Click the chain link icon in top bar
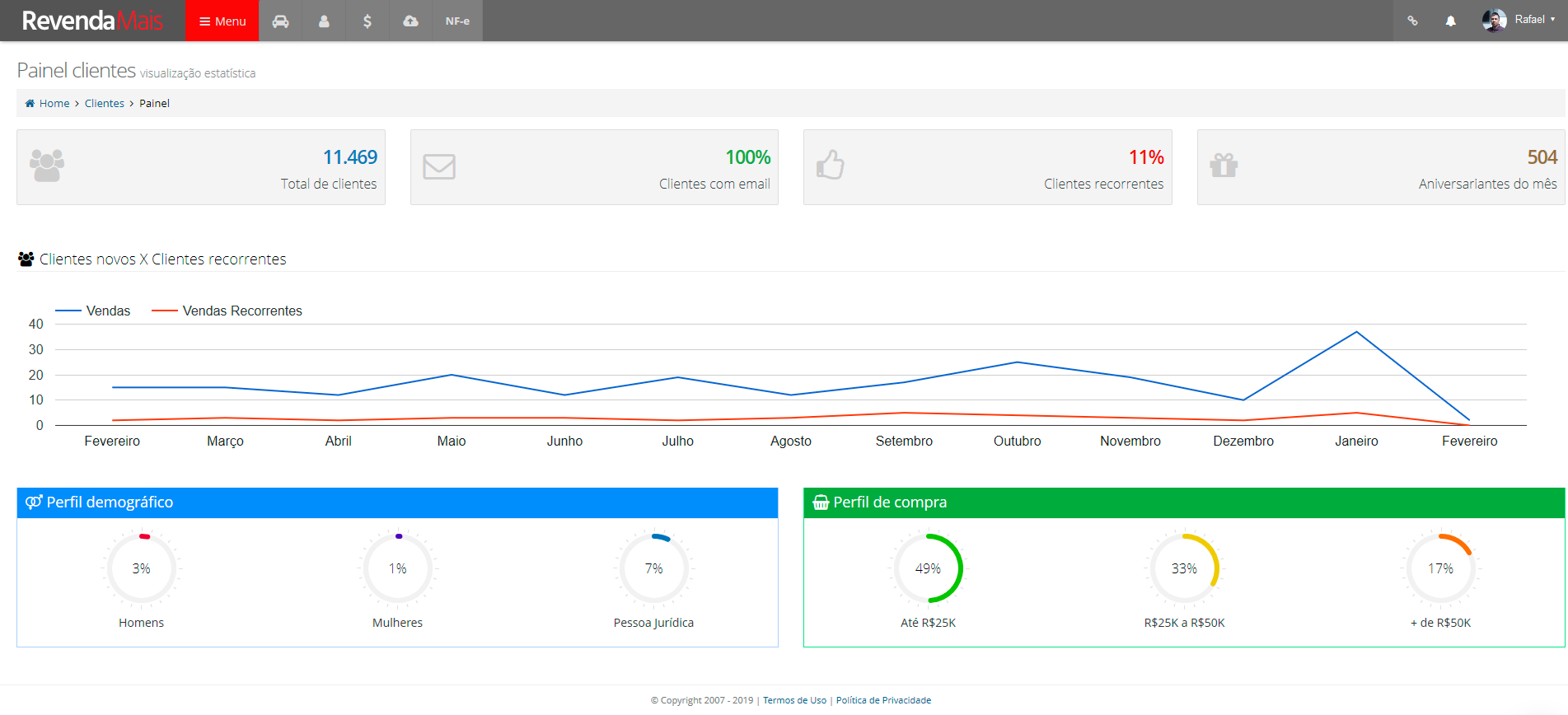Viewport: 1568px width, 715px height. [x=1412, y=21]
